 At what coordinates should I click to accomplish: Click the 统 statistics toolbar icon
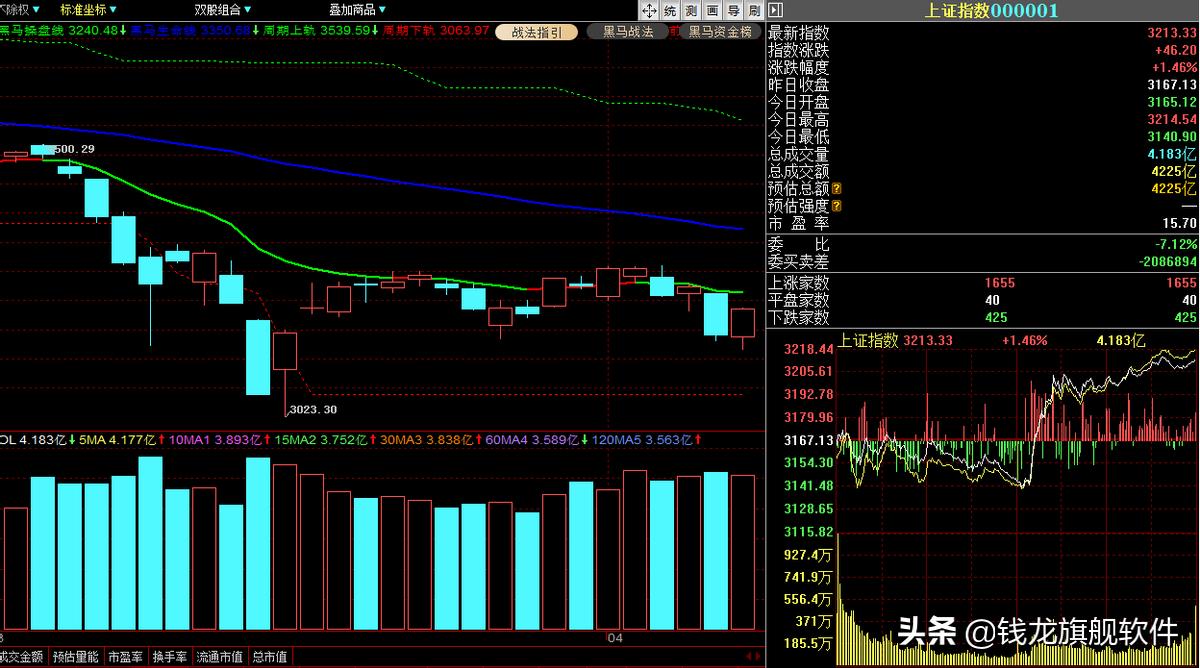click(x=670, y=10)
